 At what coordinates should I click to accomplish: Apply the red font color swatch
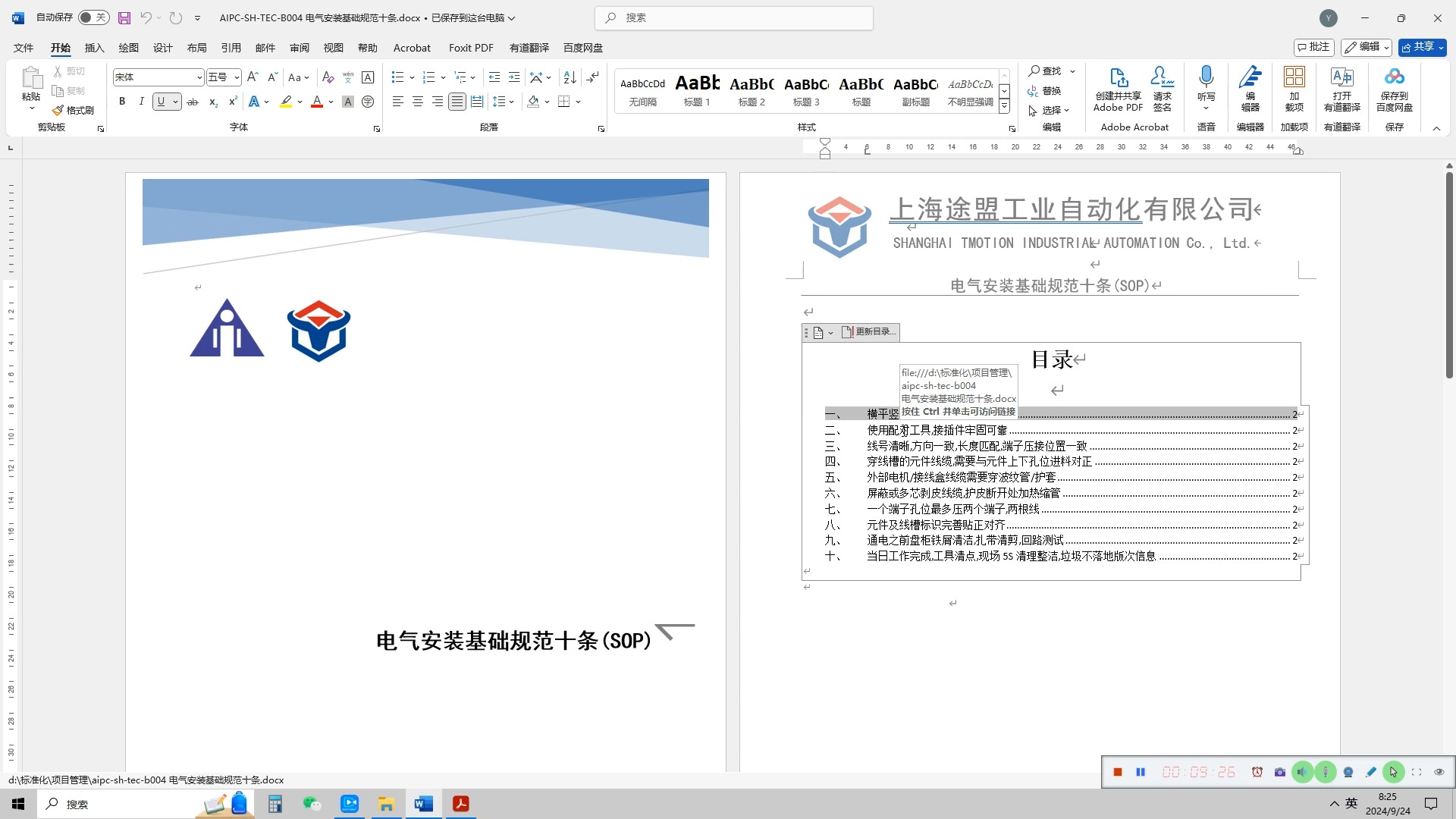pyautogui.click(x=317, y=101)
